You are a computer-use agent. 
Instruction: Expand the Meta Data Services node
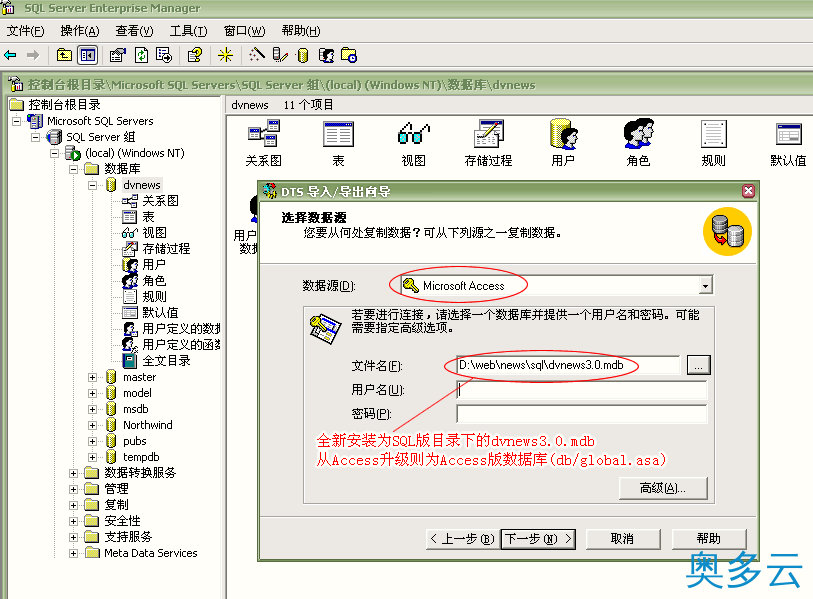(x=73, y=553)
